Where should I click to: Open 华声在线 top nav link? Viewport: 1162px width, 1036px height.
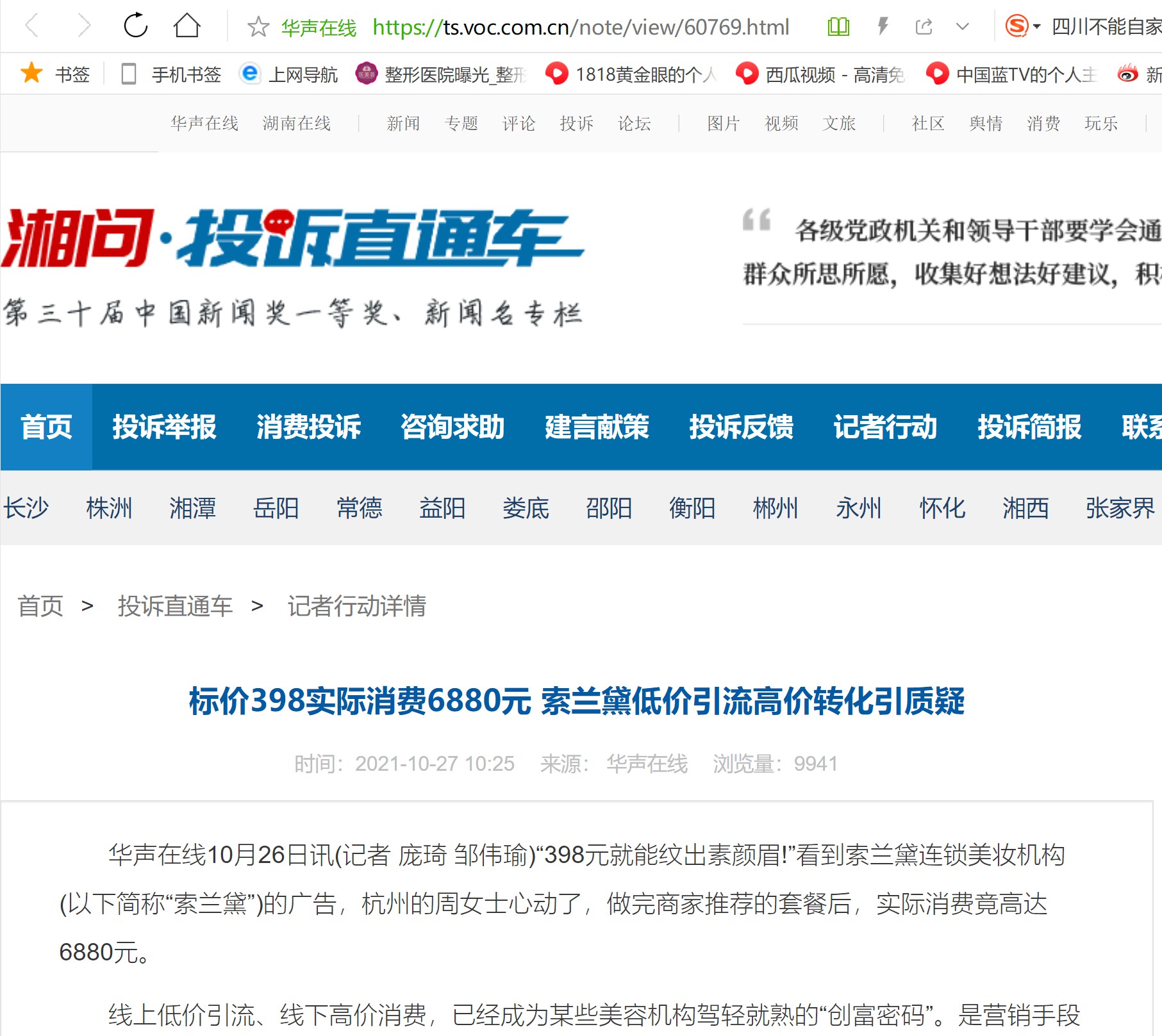(x=204, y=123)
